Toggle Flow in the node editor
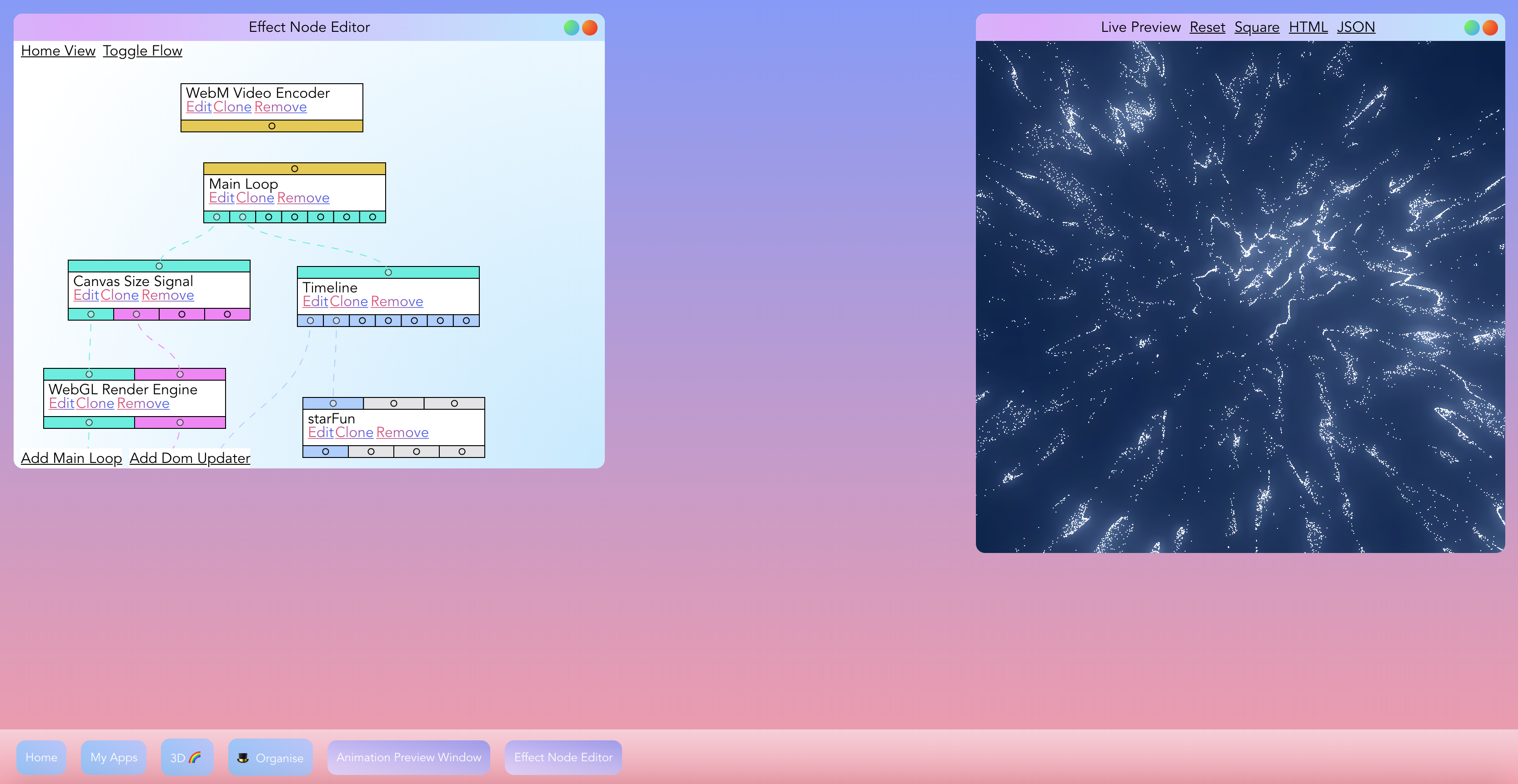 (x=143, y=50)
